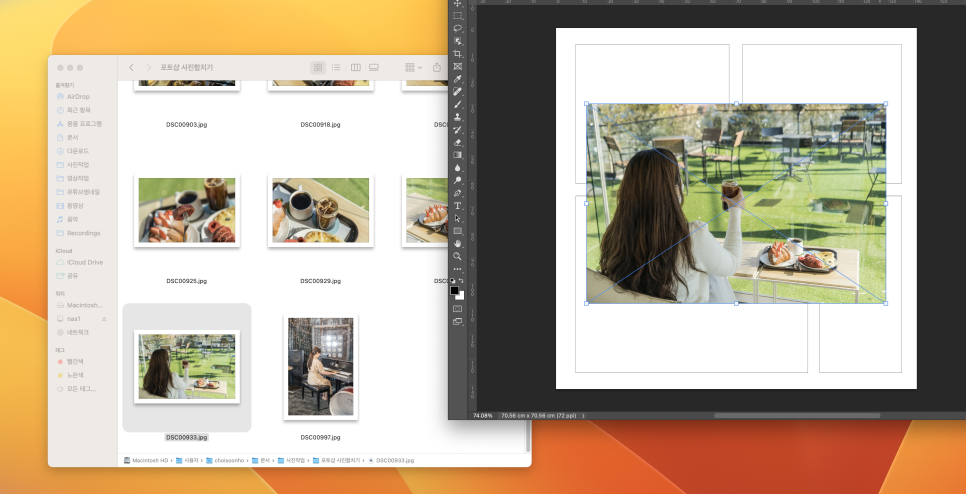The height and width of the screenshot is (494, 966).
Task: Go forward in Finder window
Action: (x=148, y=67)
